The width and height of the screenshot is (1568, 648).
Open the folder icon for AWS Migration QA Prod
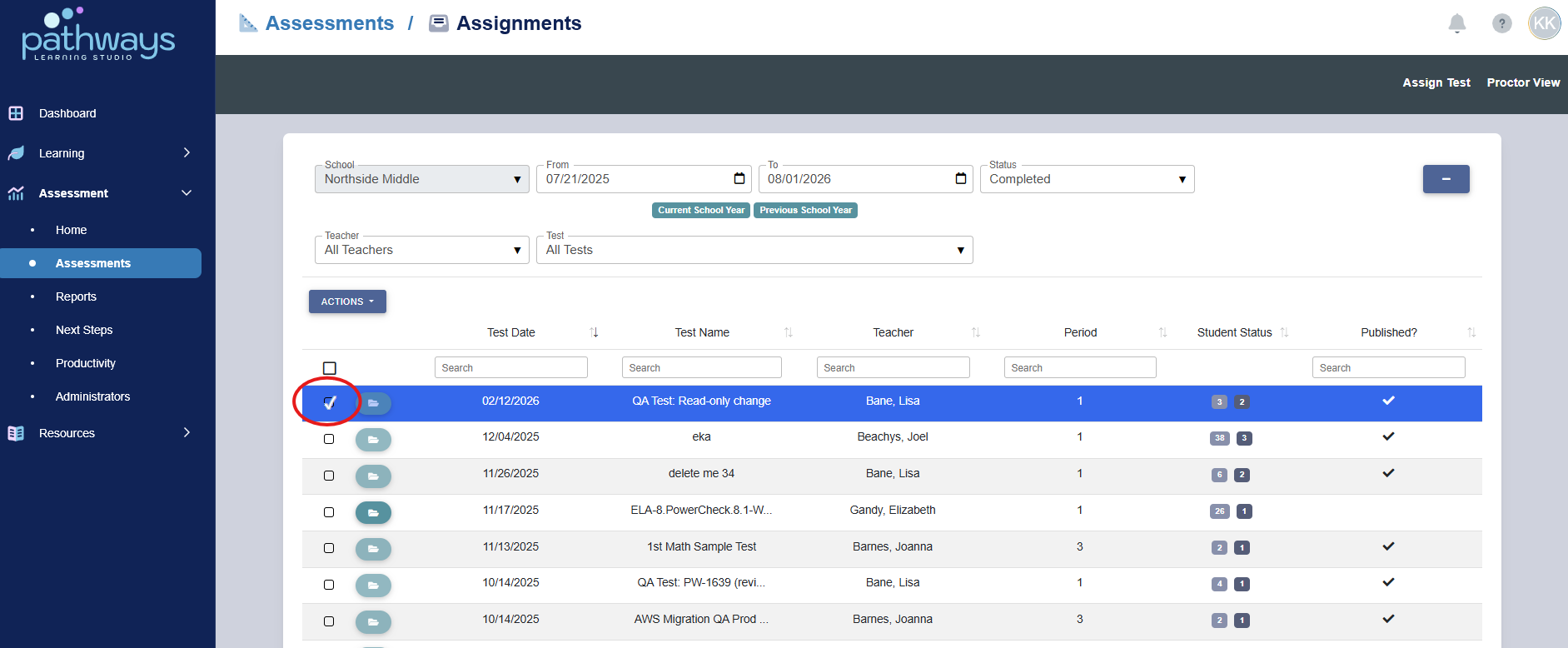[x=373, y=621]
